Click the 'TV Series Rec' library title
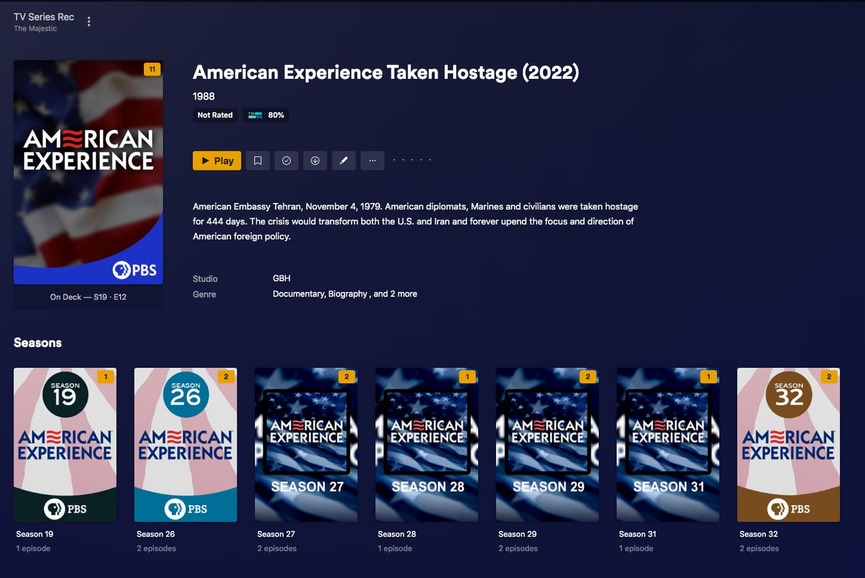This screenshot has height=578, width=865. [44, 17]
